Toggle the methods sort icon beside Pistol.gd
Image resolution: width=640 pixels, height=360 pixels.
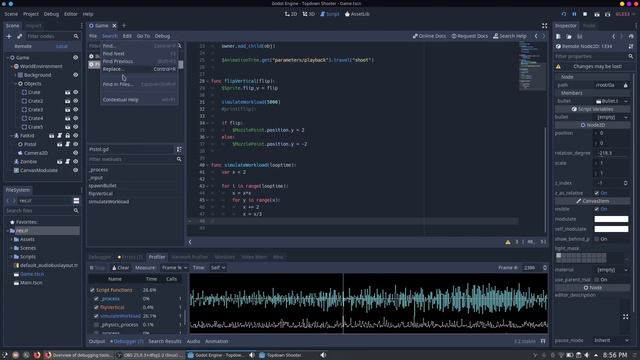(179, 149)
